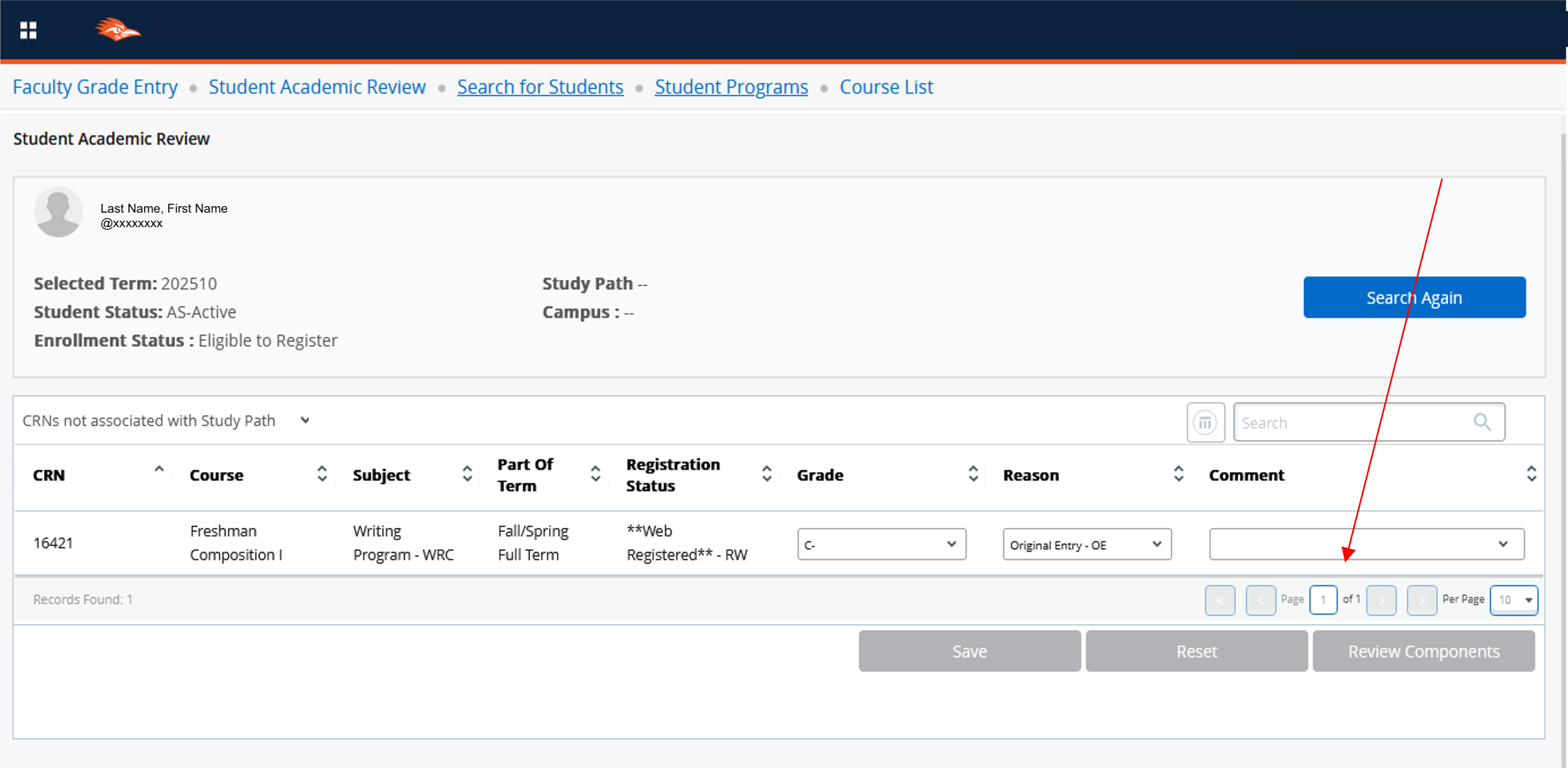Sort by the Course column arrows
1568x770 pixels.
point(322,474)
